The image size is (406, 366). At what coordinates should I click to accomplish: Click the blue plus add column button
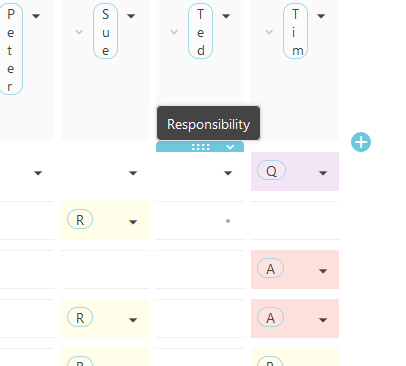coord(361,142)
